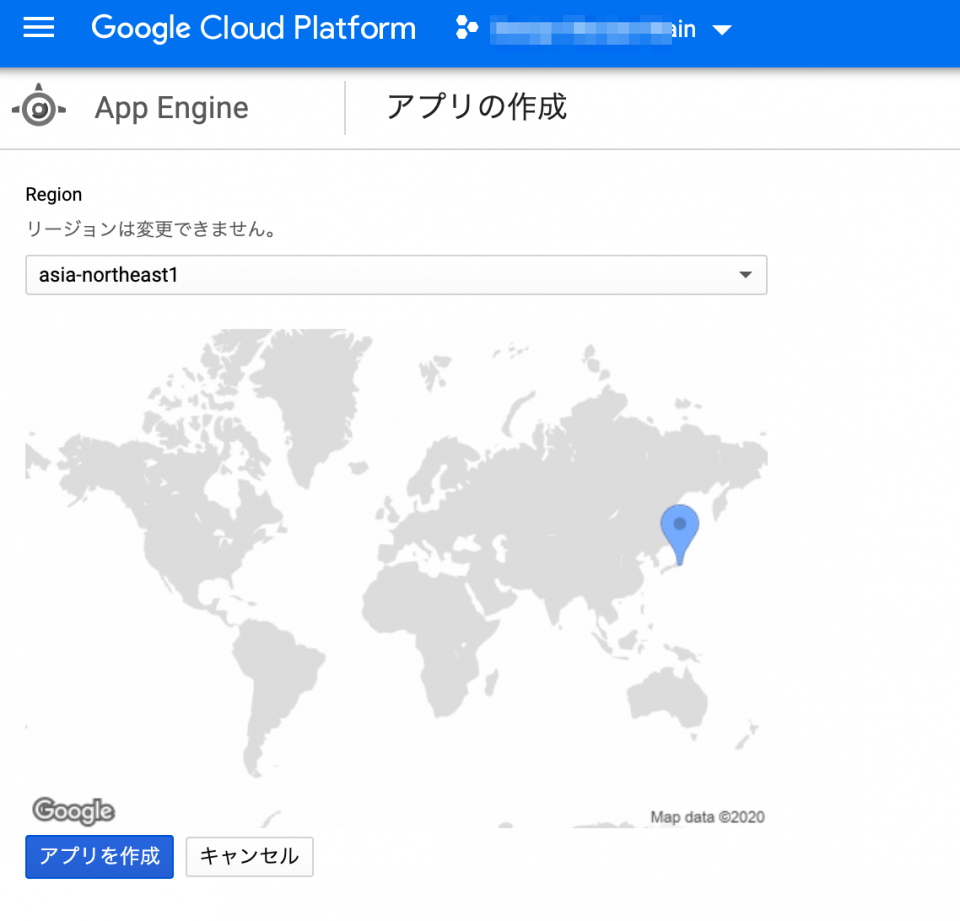
Task: Open the project selector dropdown arrow
Action: point(722,29)
